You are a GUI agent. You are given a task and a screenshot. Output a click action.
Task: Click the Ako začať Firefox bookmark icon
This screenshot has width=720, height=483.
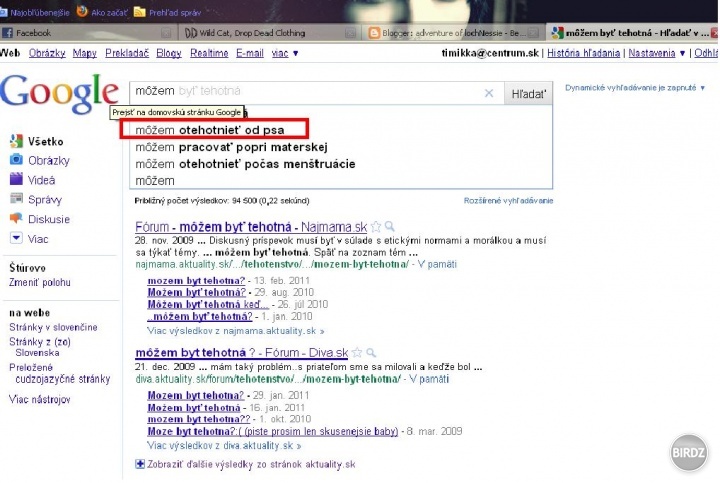82,11
